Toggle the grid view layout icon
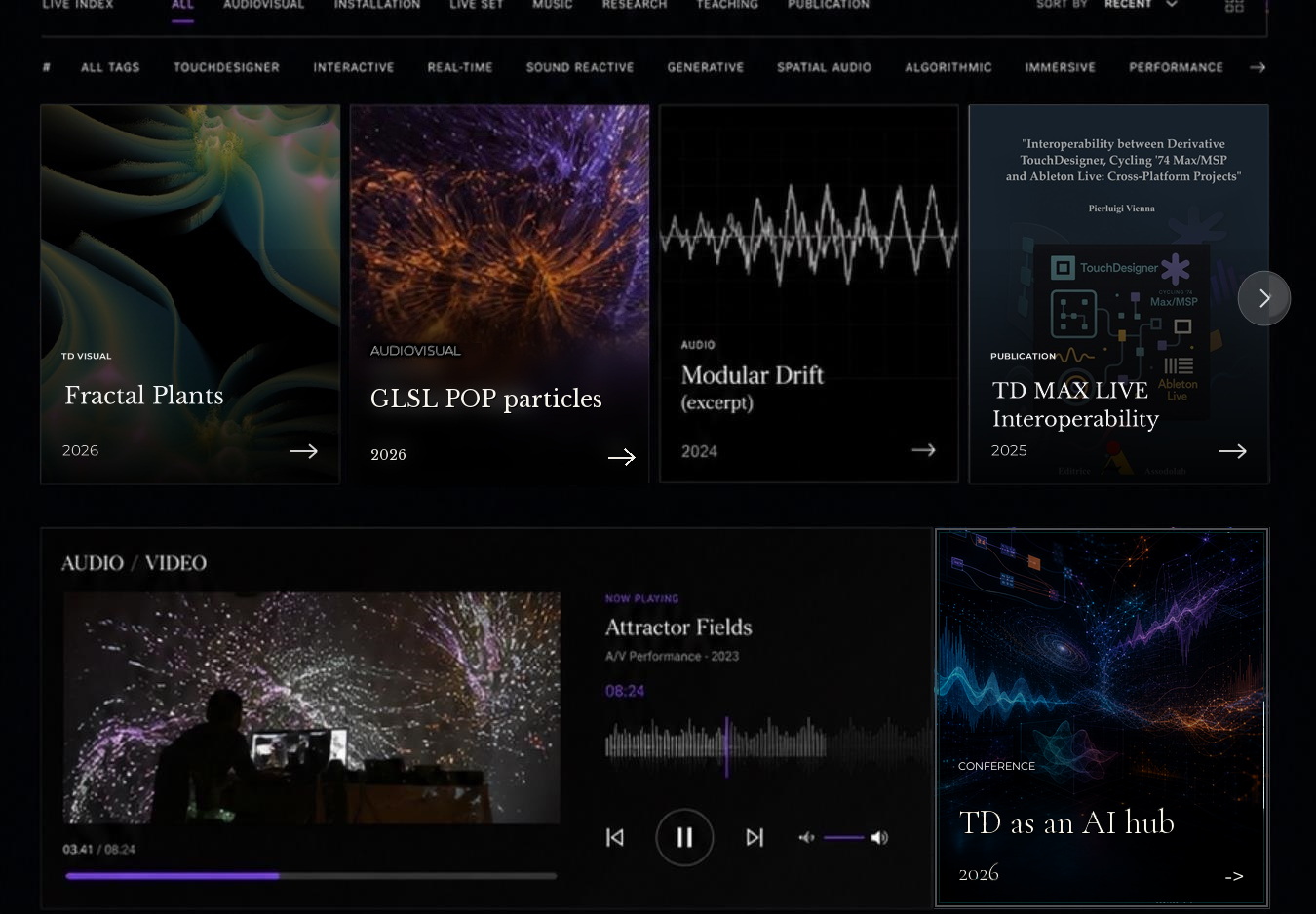Image resolution: width=1316 pixels, height=914 pixels. (1234, 5)
